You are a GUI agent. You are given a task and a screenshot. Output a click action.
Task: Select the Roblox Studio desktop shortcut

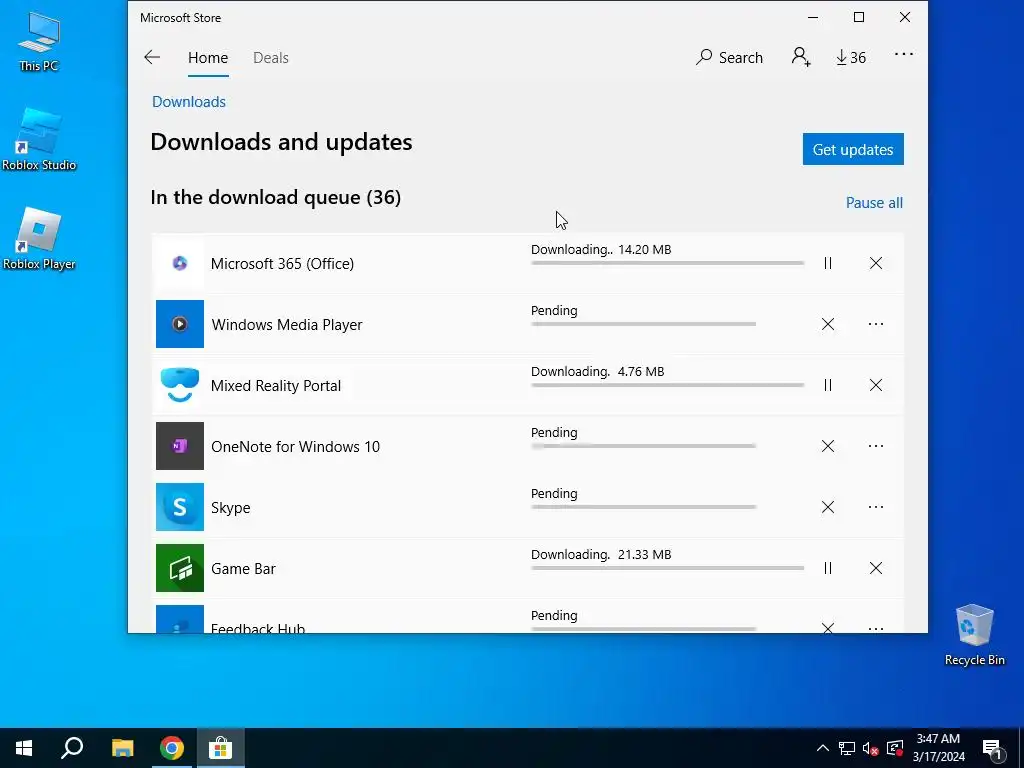(x=39, y=139)
